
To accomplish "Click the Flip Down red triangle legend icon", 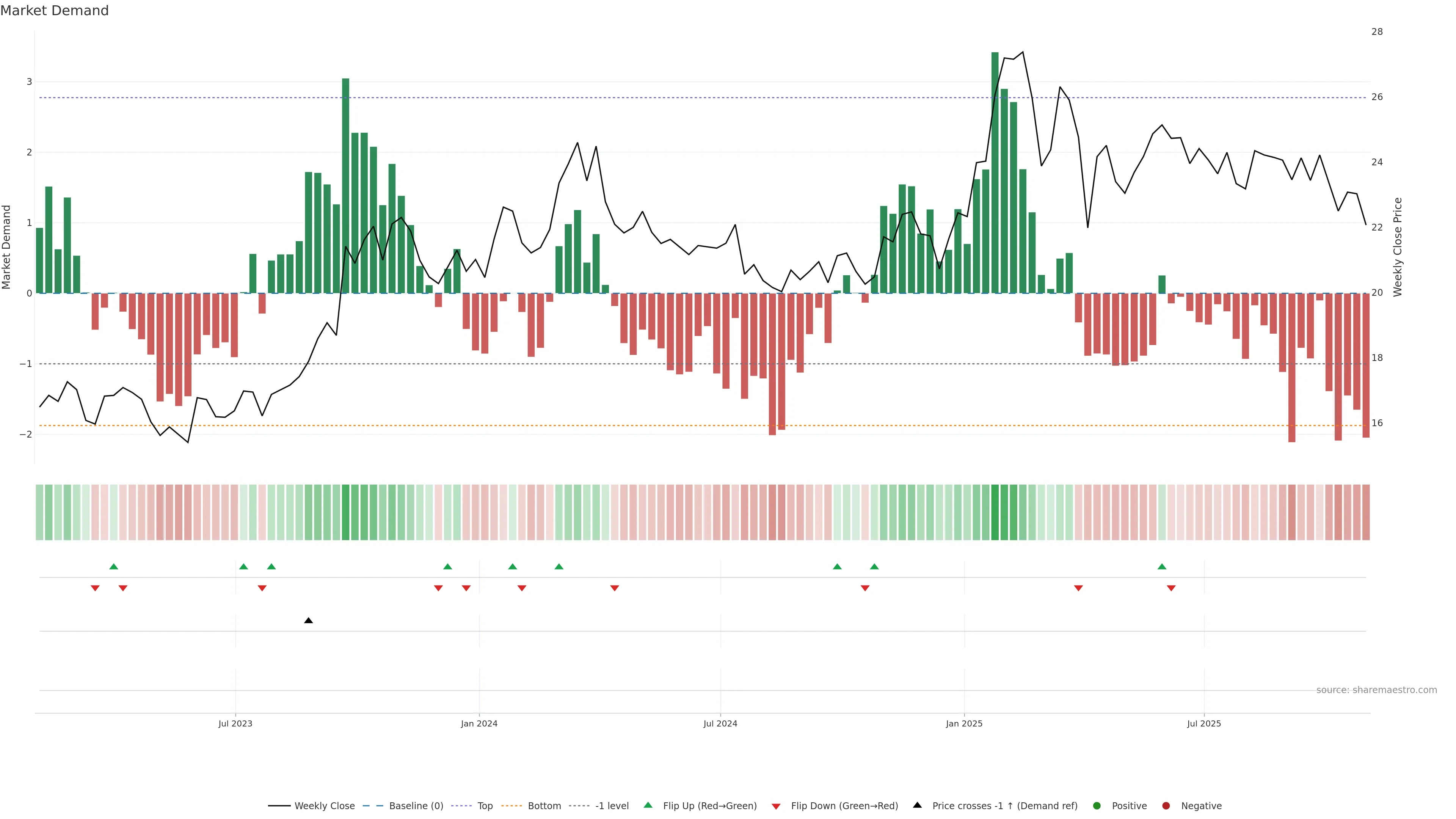I will pyautogui.click(x=776, y=806).
